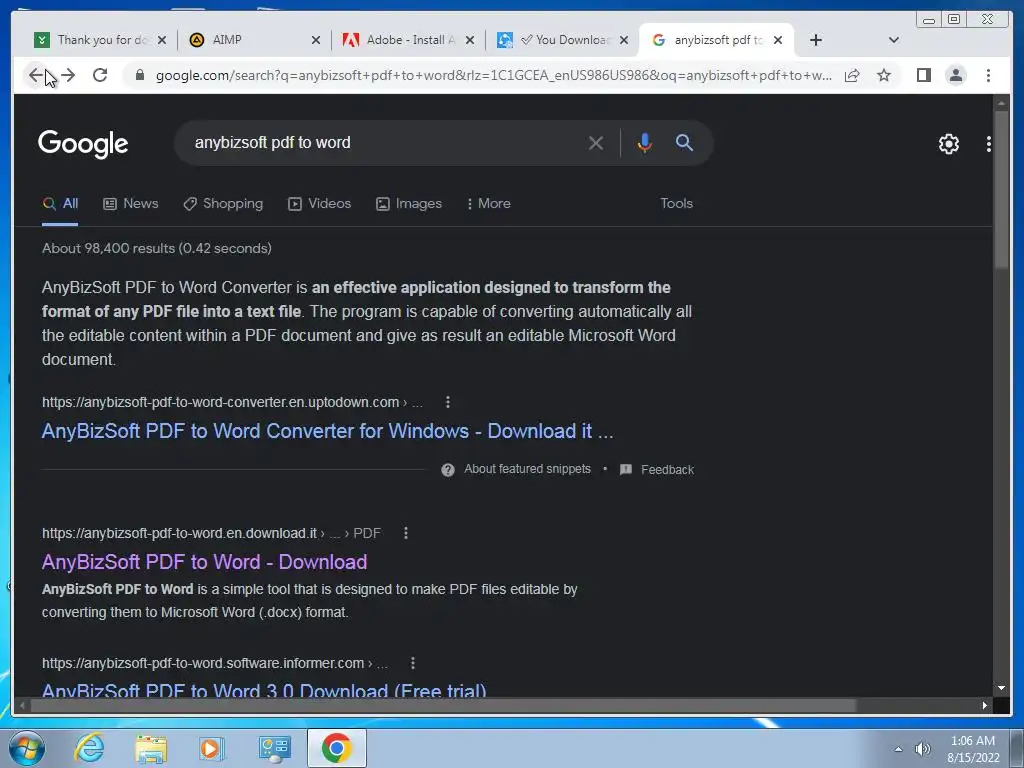Close the Adobe - Install tab

tap(470, 40)
